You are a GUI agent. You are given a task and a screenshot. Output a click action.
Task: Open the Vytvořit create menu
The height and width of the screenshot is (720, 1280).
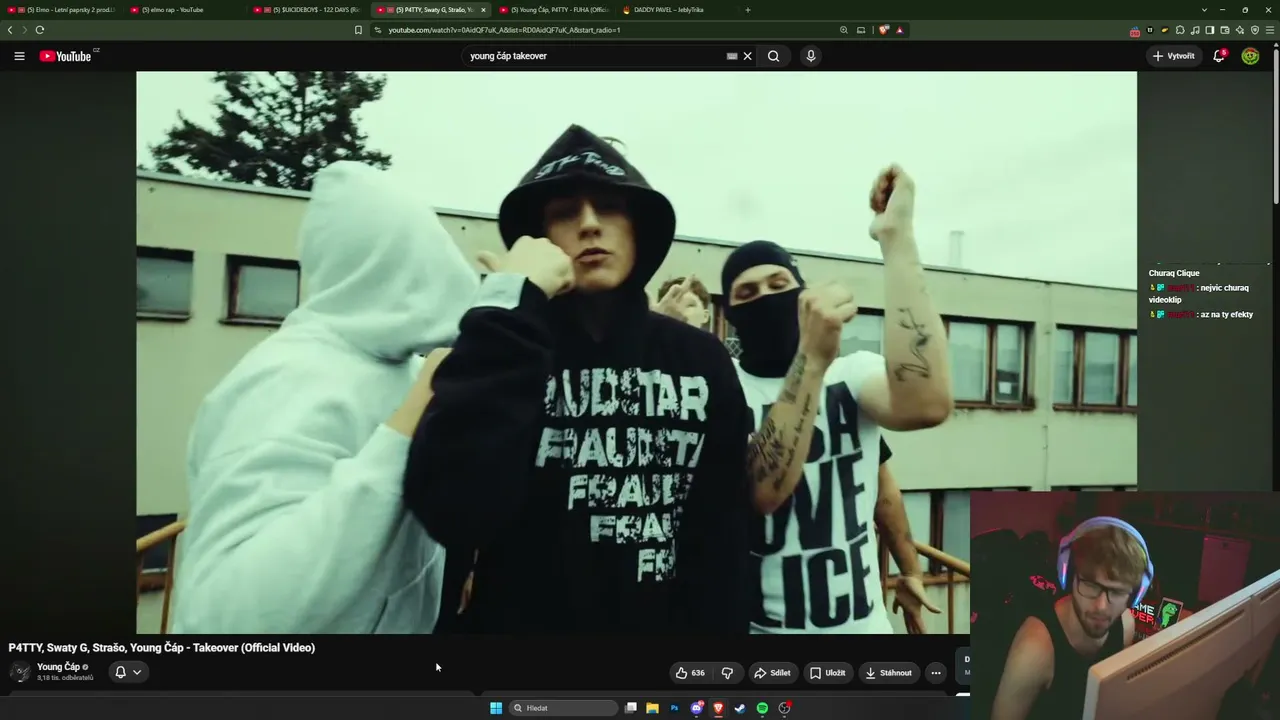point(1173,56)
